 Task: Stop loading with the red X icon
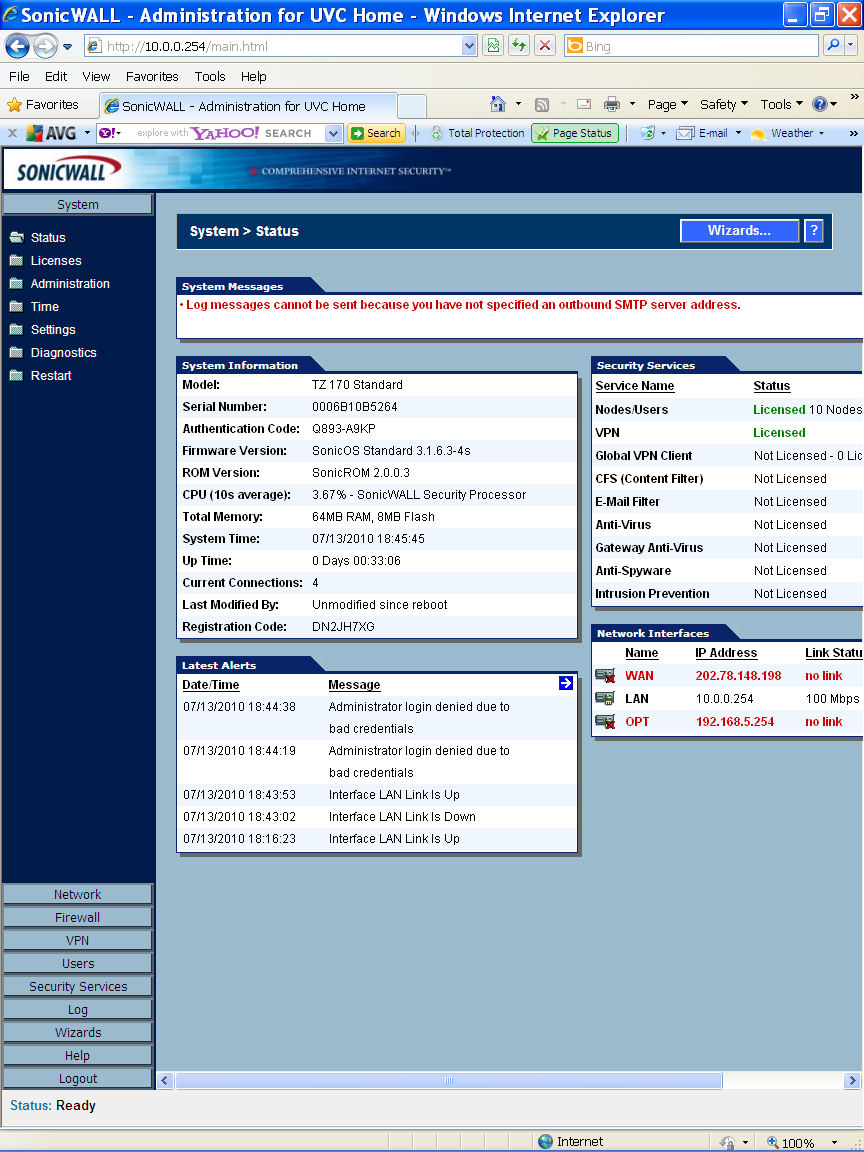point(544,46)
